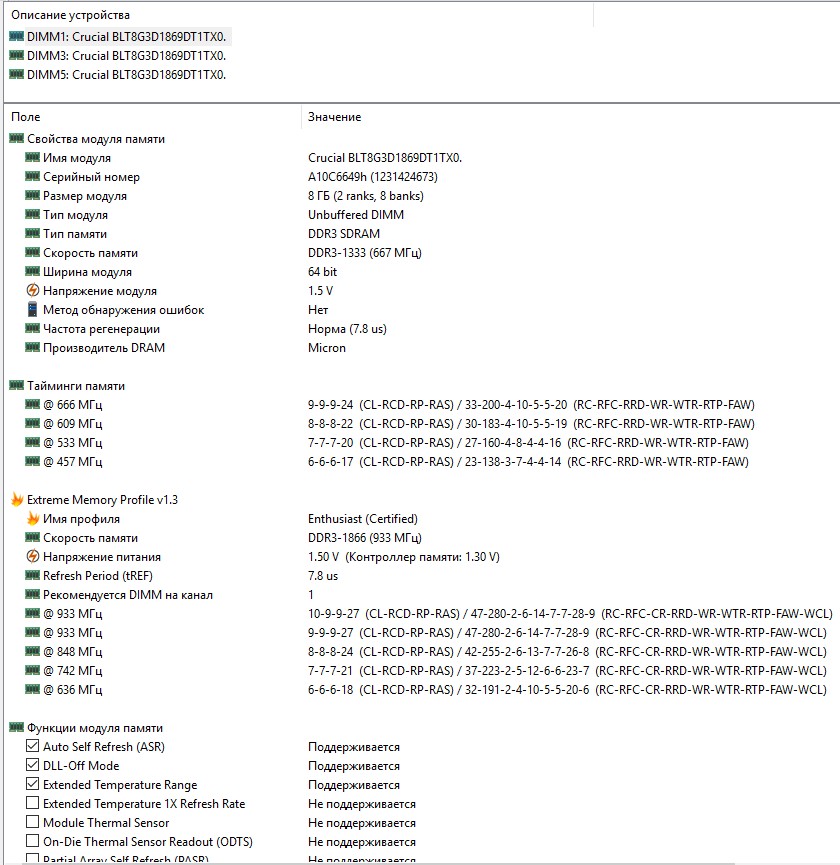This screenshot has height=865, width=840.
Task: Click memory icon beside '@ 666 МГц'
Action: click(x=33, y=404)
